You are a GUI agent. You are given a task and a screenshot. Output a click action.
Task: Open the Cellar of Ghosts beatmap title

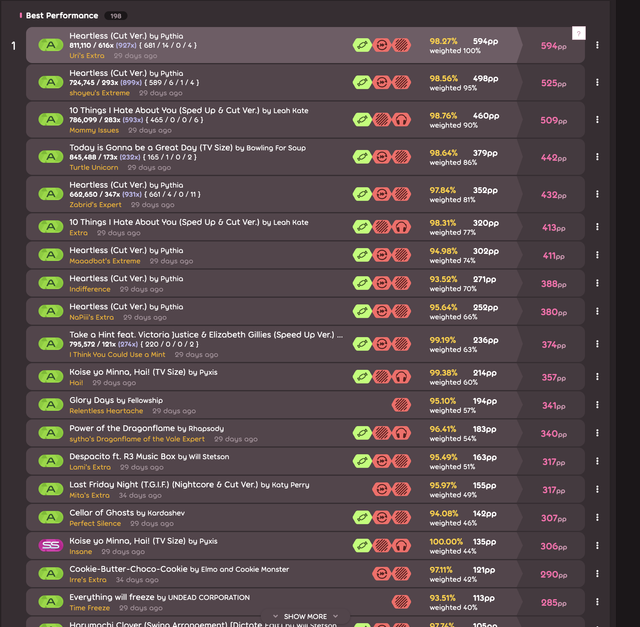click(127, 513)
